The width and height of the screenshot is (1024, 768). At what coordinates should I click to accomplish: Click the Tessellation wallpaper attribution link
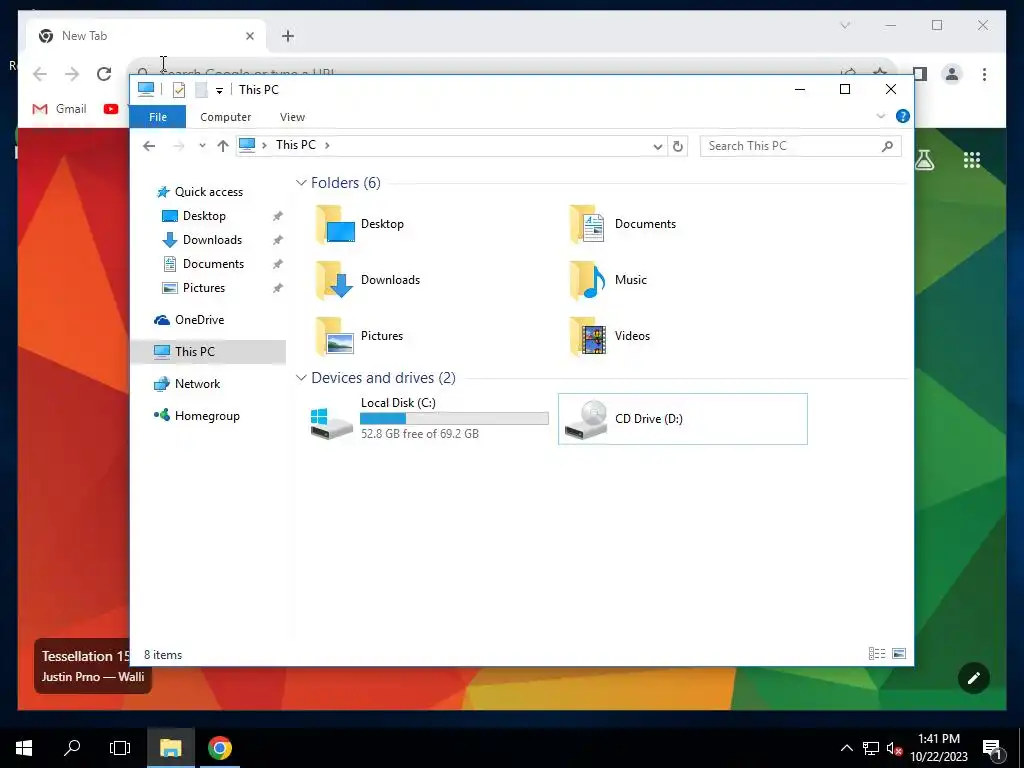[x=86, y=666]
